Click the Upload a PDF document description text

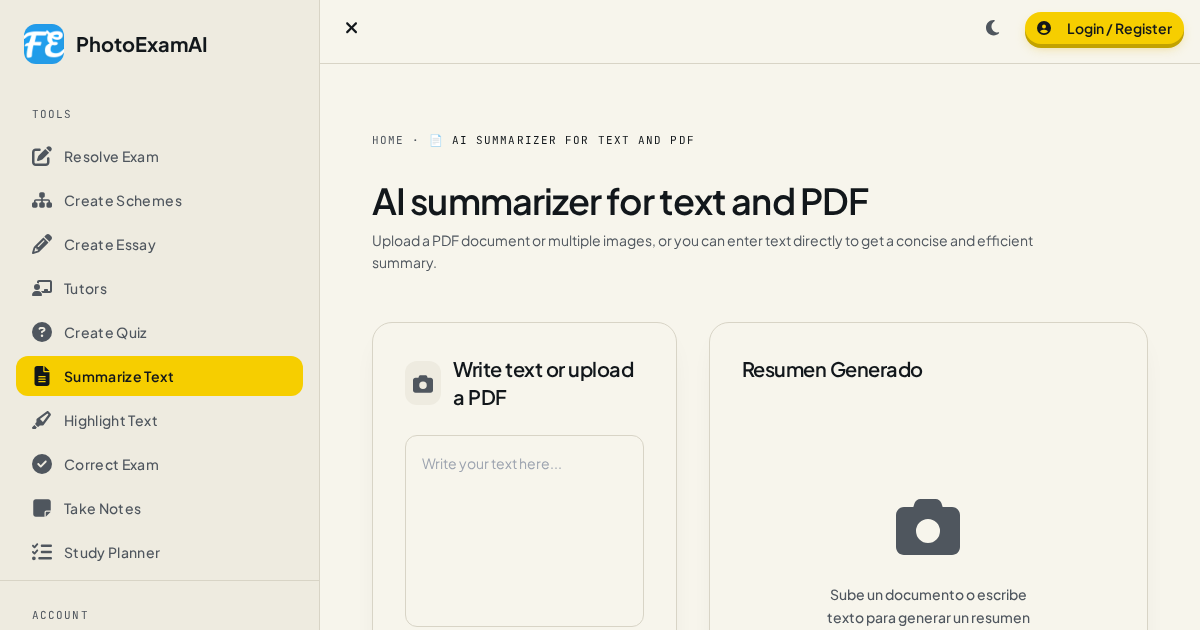pyautogui.click(x=702, y=251)
